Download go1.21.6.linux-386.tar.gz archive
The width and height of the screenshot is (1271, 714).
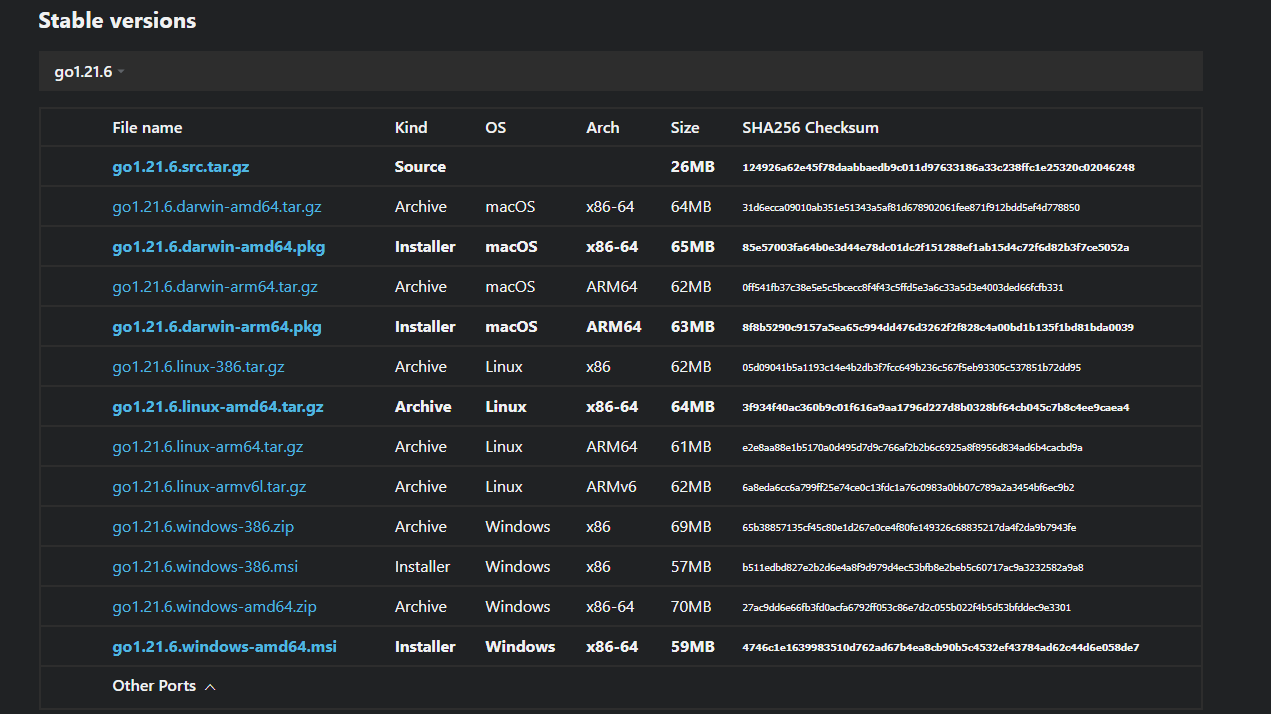tap(197, 366)
